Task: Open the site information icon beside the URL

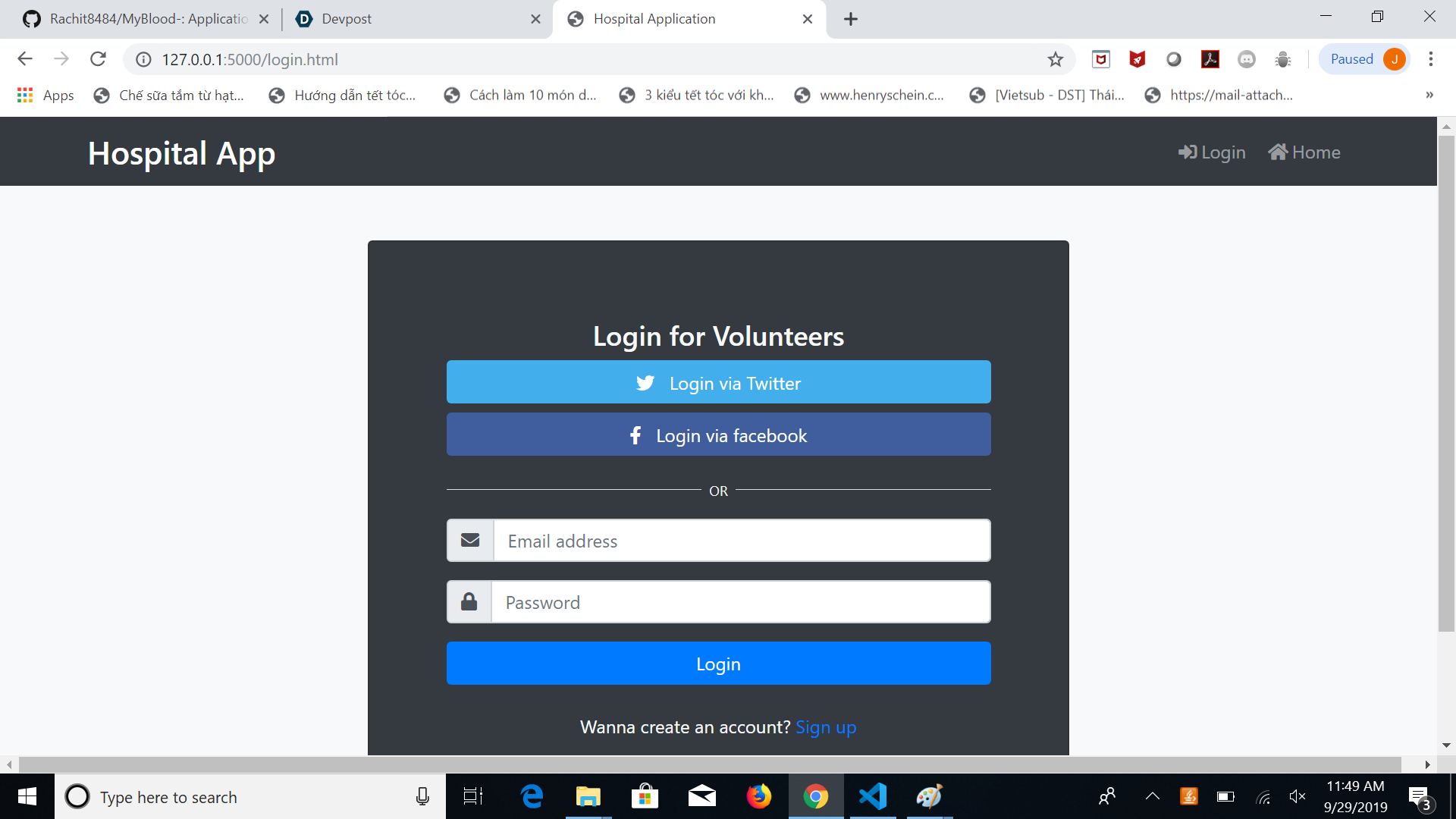Action: (143, 59)
